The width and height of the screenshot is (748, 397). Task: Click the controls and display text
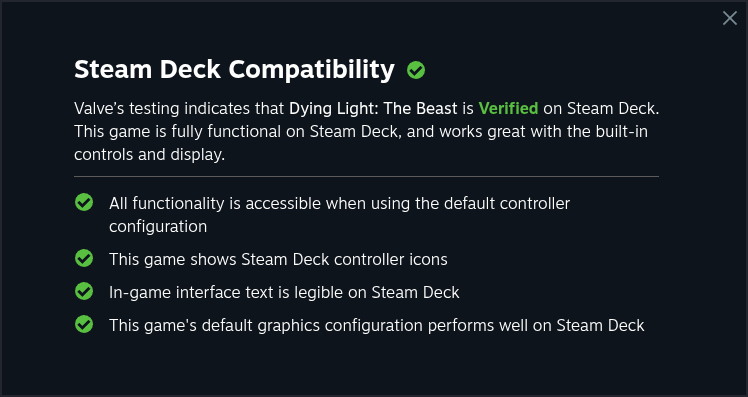click(x=149, y=155)
